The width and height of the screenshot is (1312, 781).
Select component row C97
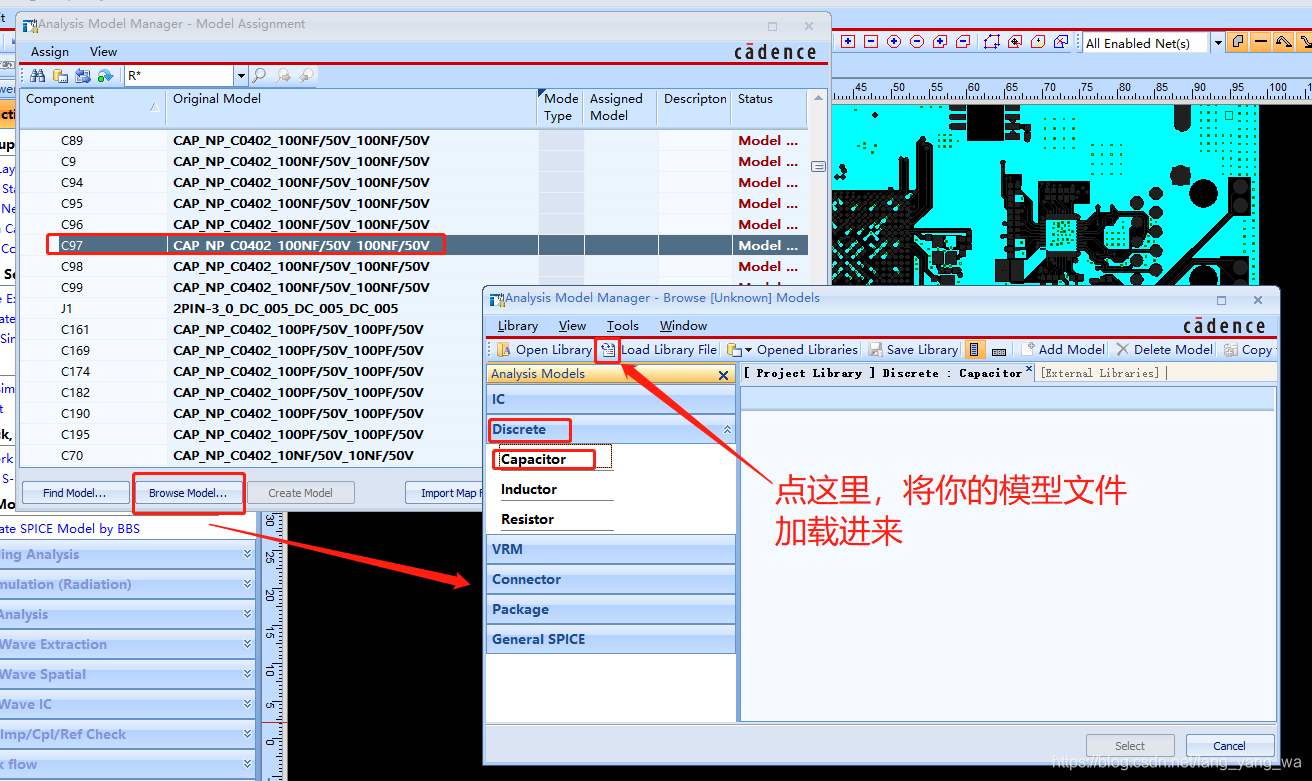[414, 245]
